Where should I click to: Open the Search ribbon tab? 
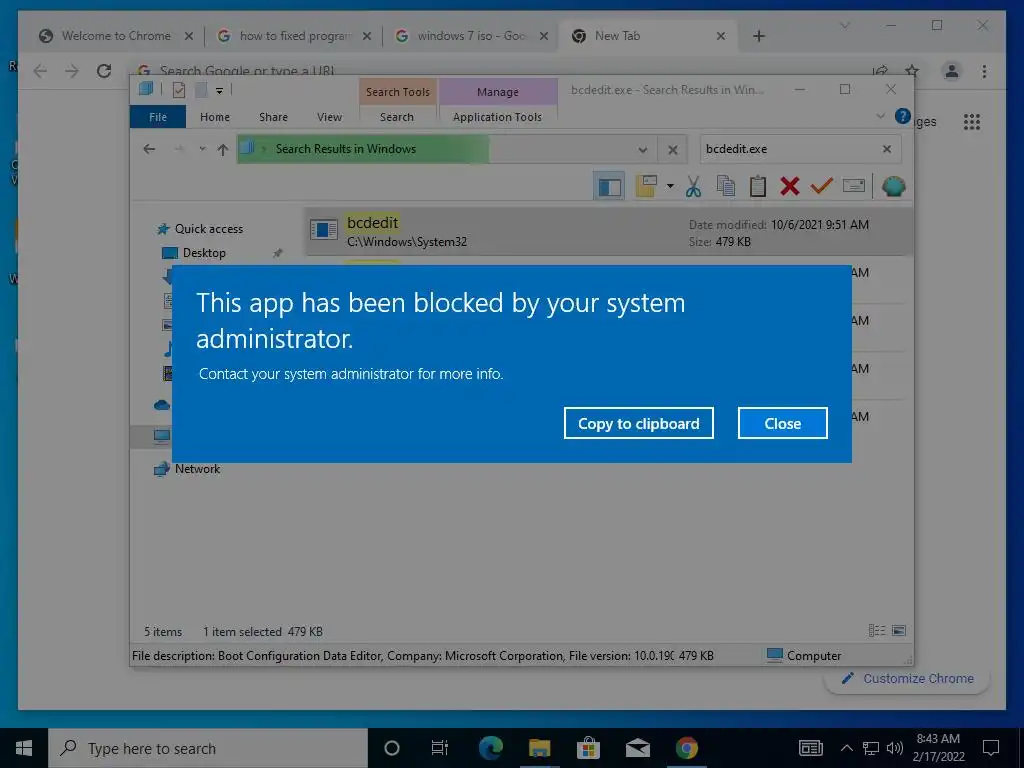[397, 117]
